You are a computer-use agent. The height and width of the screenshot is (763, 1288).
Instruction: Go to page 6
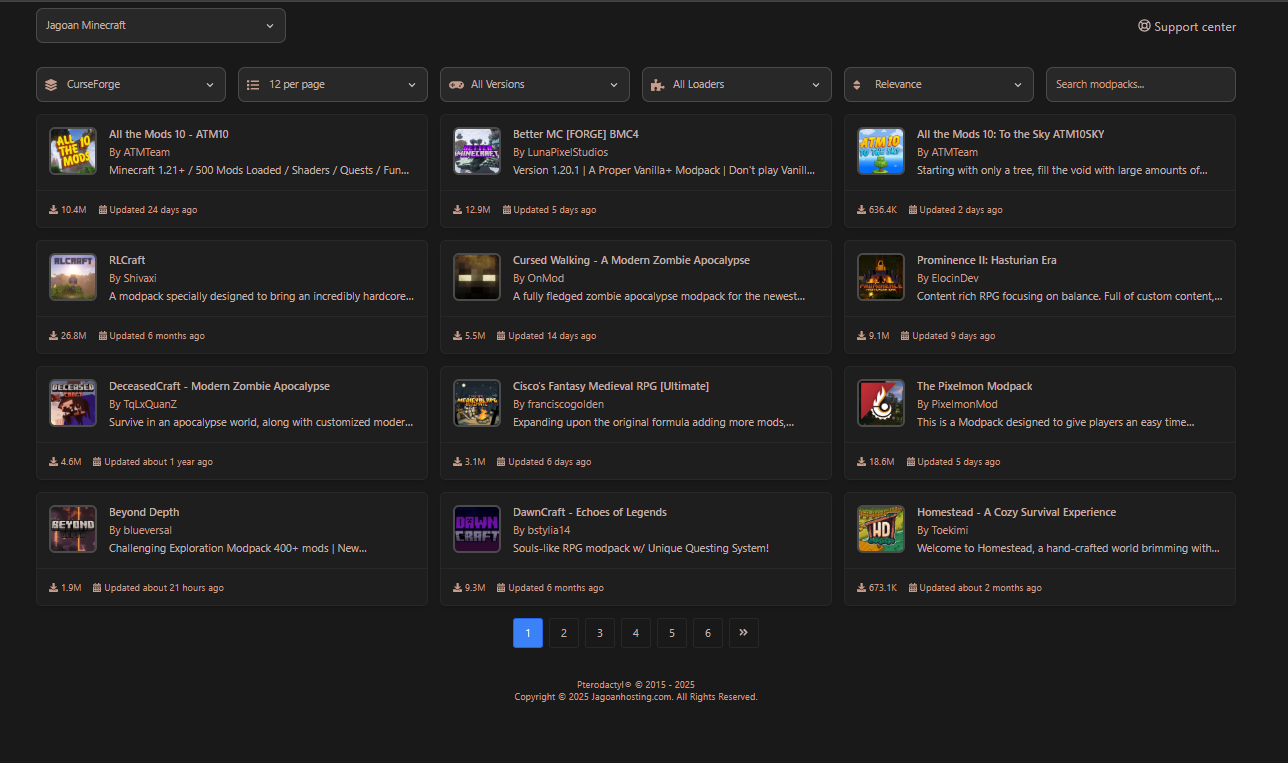(708, 633)
